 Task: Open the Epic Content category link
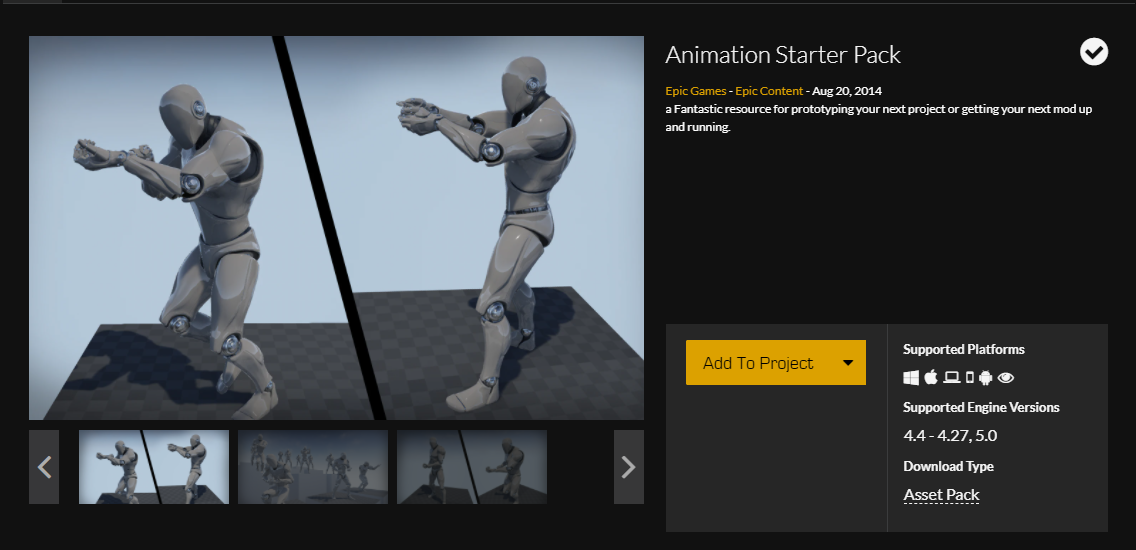pos(769,91)
